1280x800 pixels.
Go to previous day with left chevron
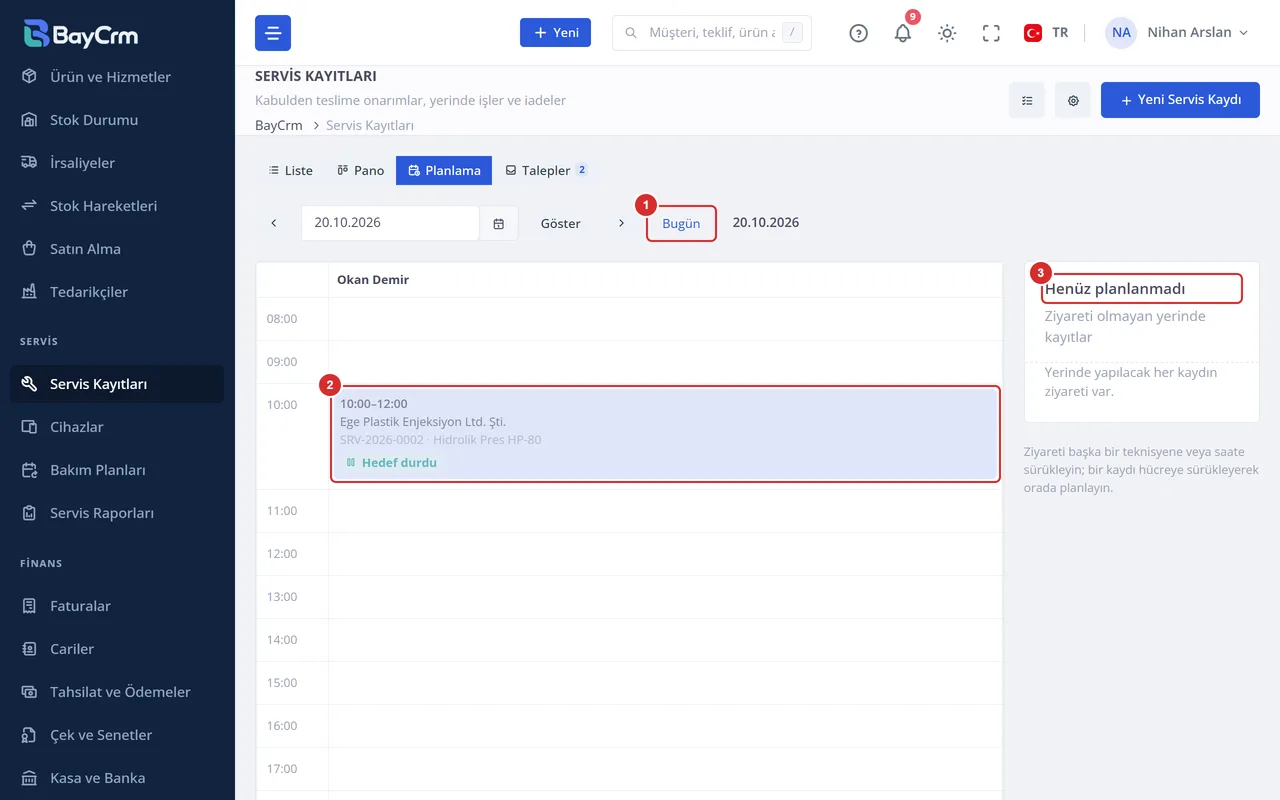tap(274, 223)
